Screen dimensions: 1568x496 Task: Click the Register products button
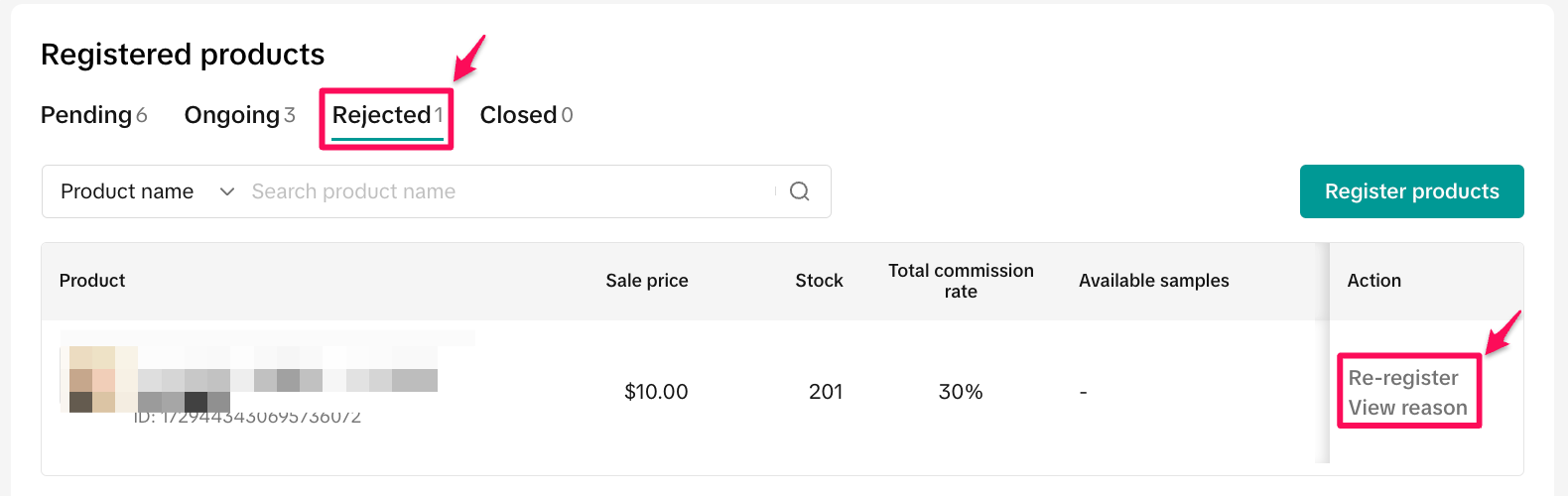[x=1411, y=191]
